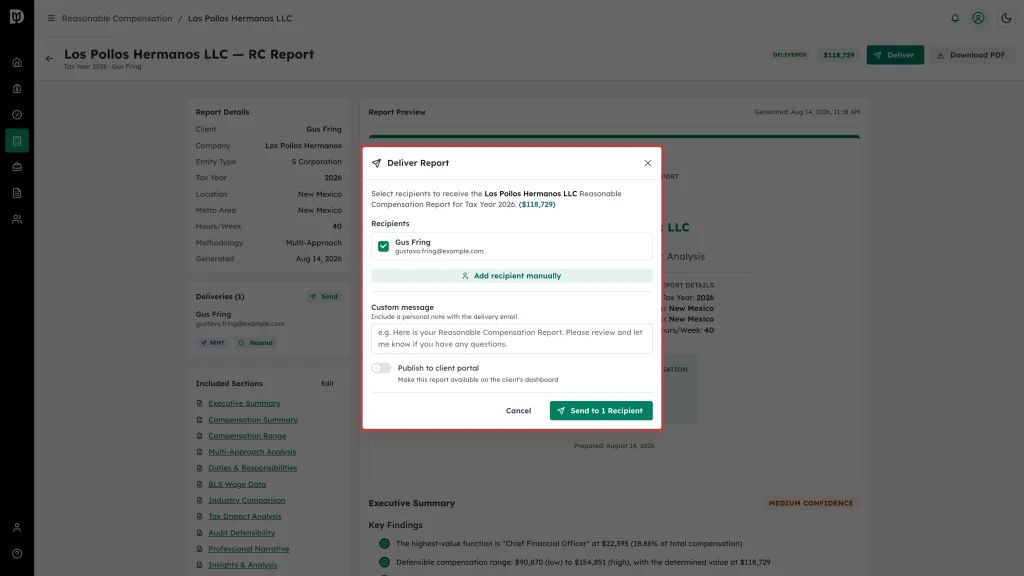Viewport: 1024px width, 576px height.
Task: Click the S Corporation entity type value
Action: point(316,161)
